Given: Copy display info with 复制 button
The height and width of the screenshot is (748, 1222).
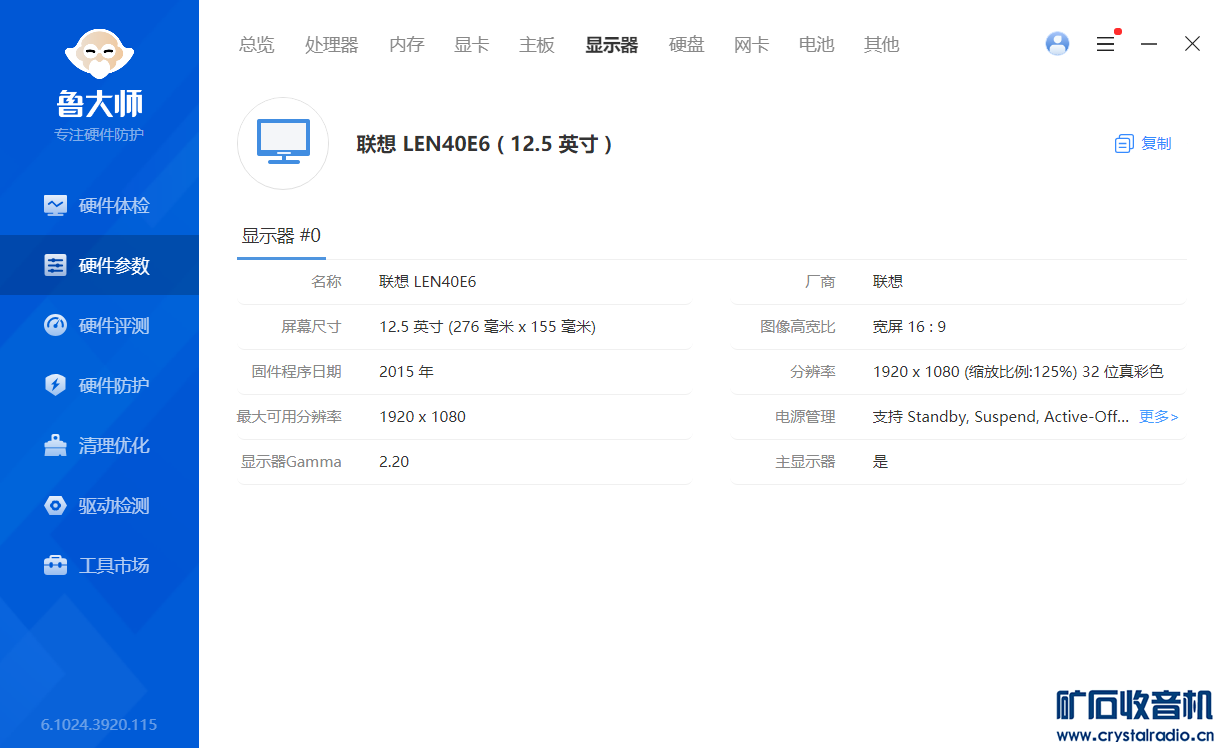Looking at the screenshot, I should click(x=1143, y=143).
